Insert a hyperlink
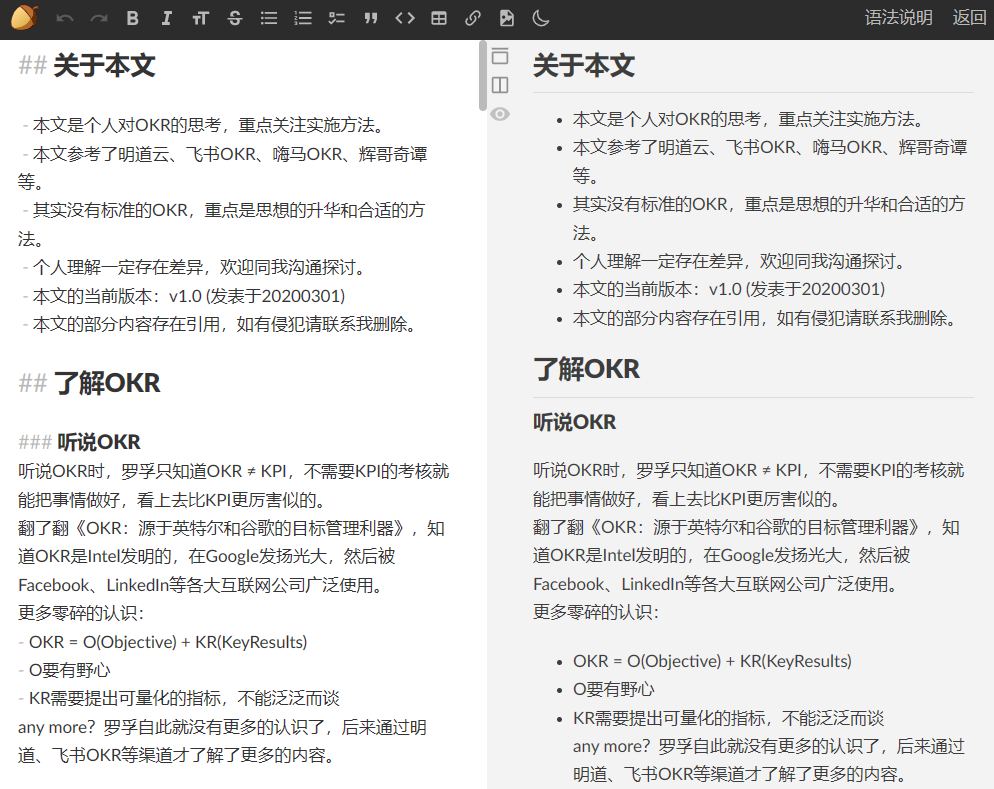 point(472,17)
